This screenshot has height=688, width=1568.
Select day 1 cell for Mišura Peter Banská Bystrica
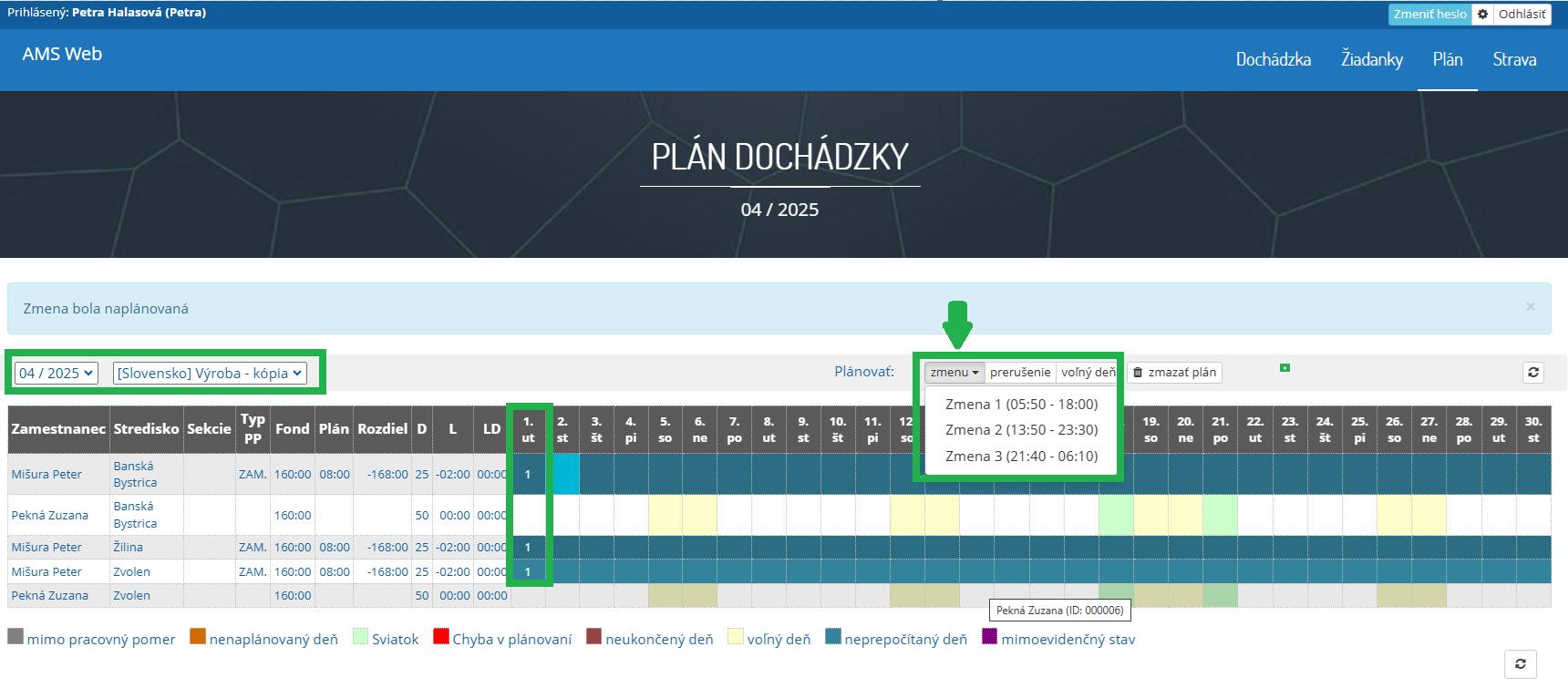coord(528,474)
